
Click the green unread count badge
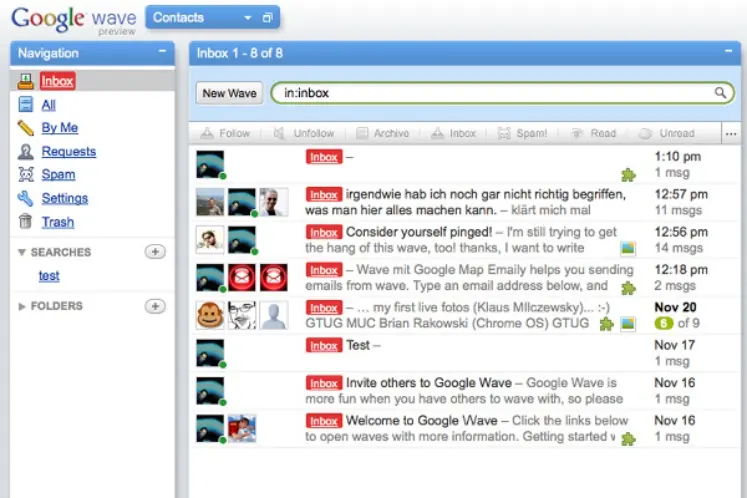tap(664, 324)
